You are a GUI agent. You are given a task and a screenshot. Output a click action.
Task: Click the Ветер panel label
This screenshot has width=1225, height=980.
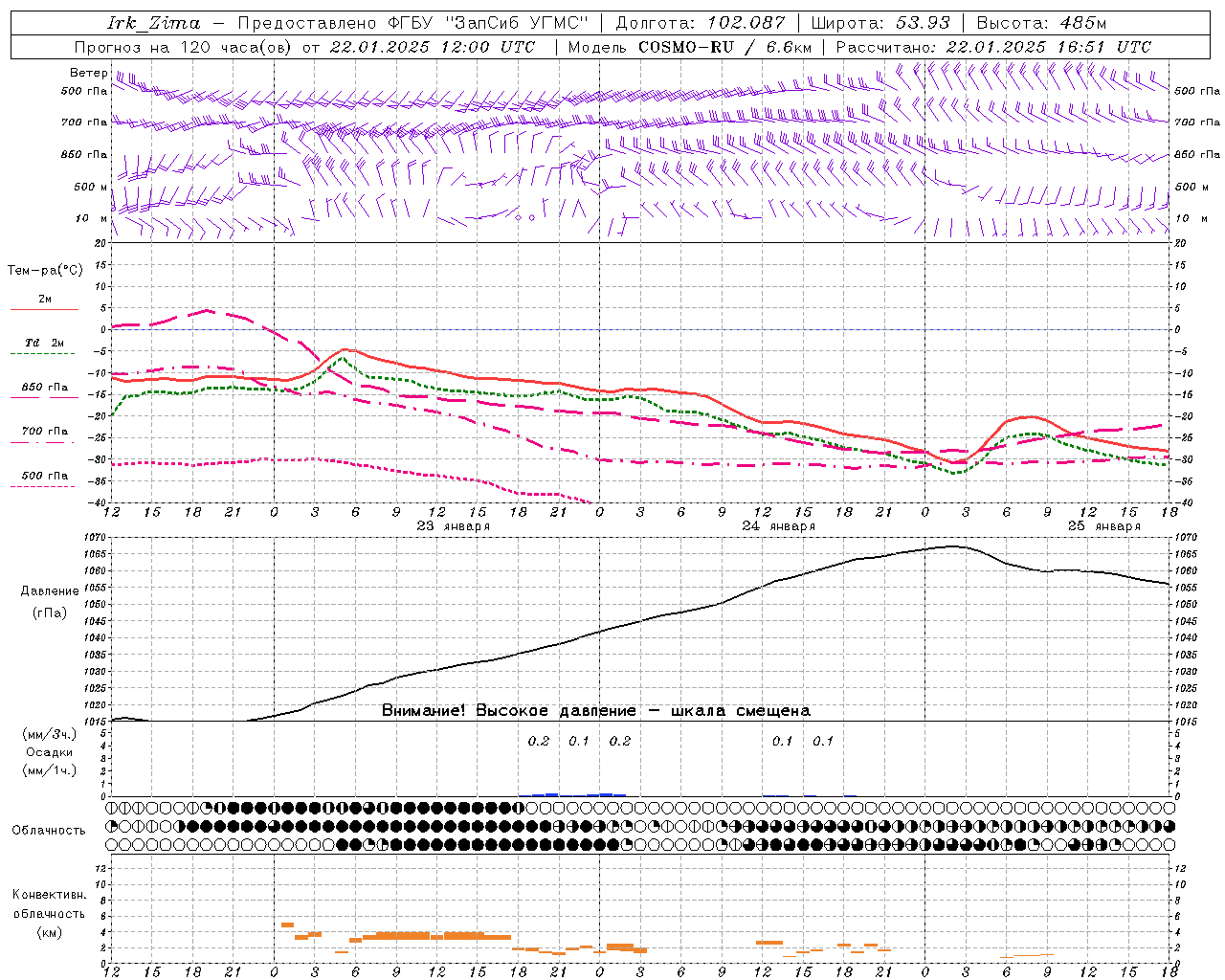89,73
